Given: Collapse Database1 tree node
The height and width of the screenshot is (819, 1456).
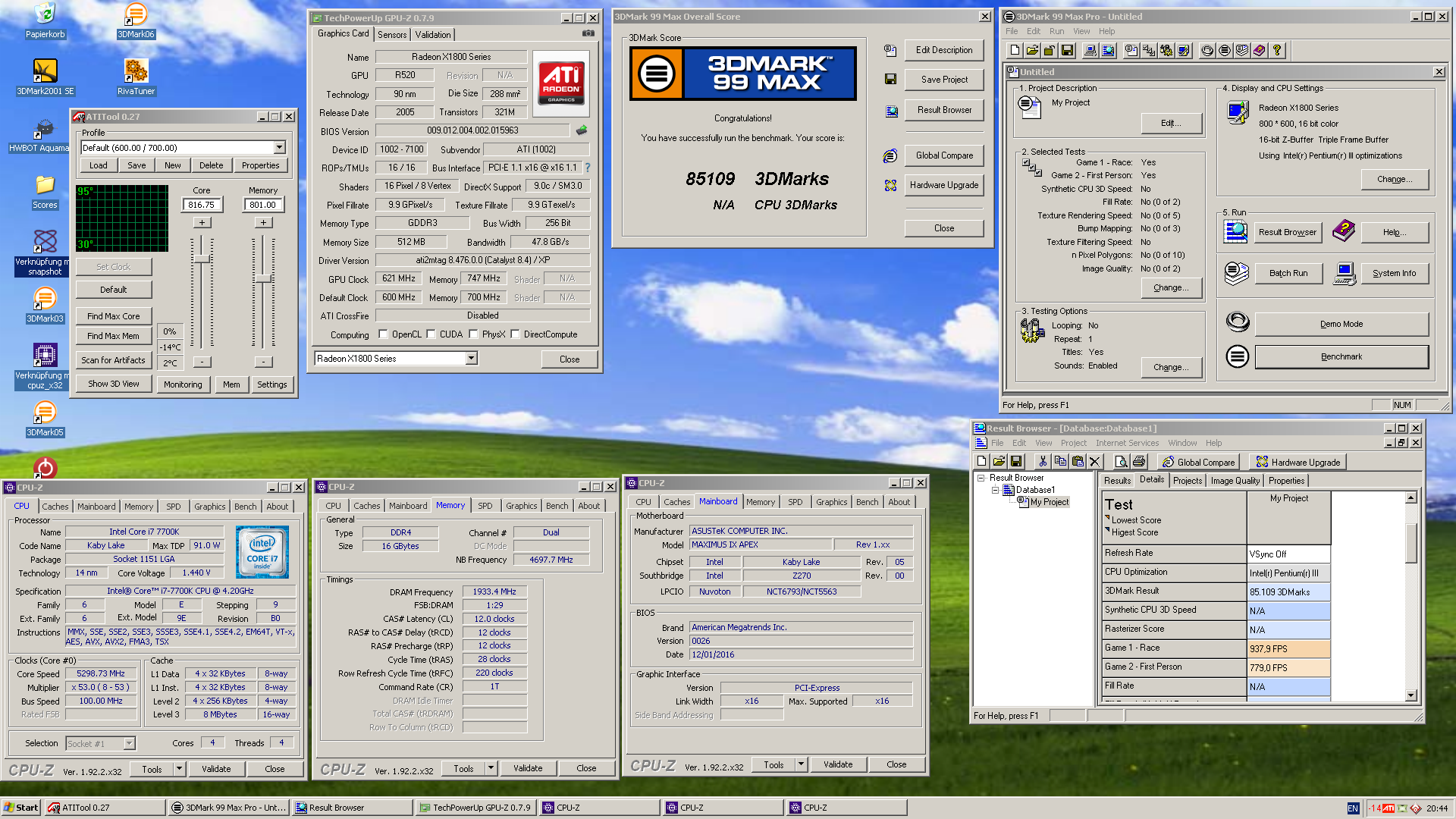Looking at the screenshot, I should 996,490.
